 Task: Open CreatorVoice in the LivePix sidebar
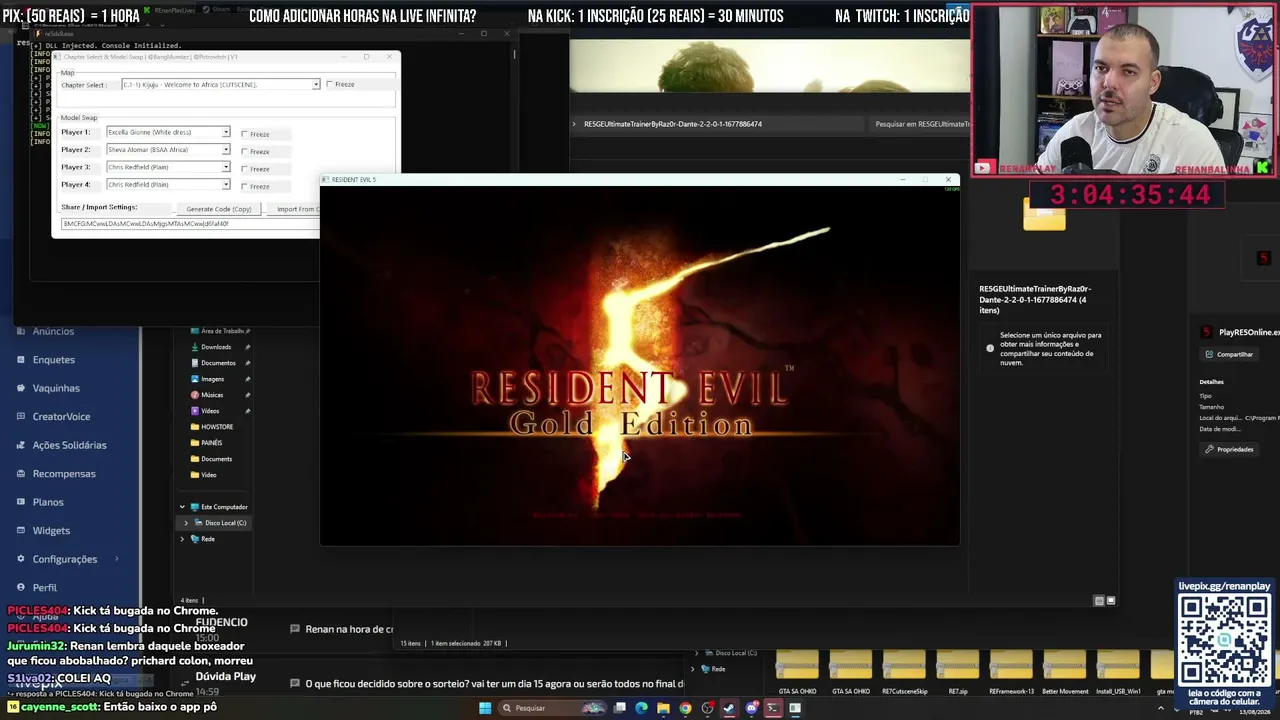click(61, 417)
